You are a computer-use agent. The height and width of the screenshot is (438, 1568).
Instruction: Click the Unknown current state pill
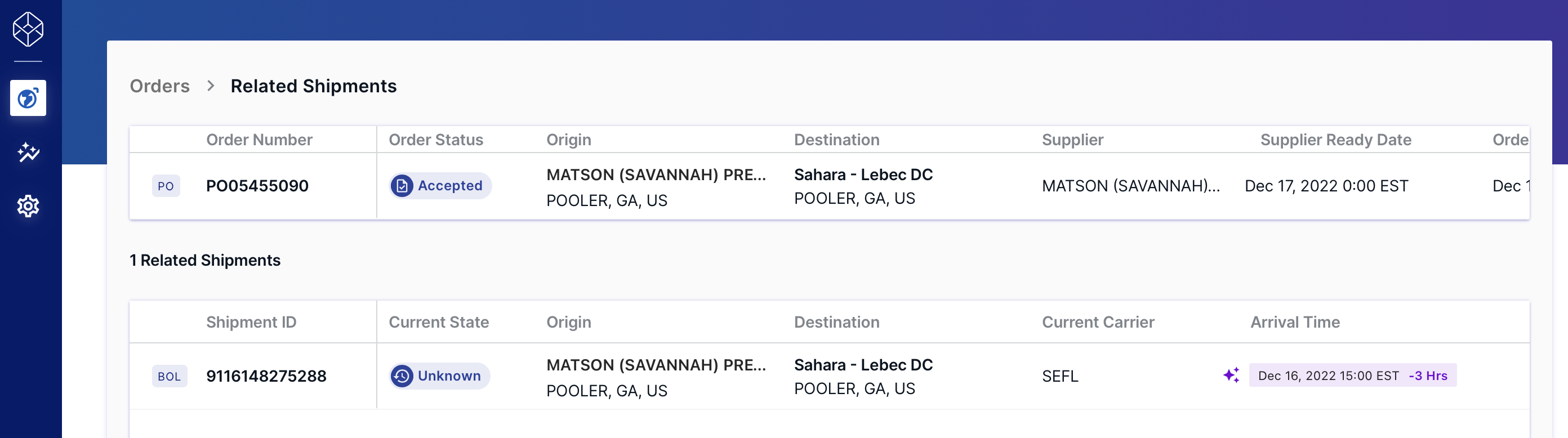coord(439,376)
